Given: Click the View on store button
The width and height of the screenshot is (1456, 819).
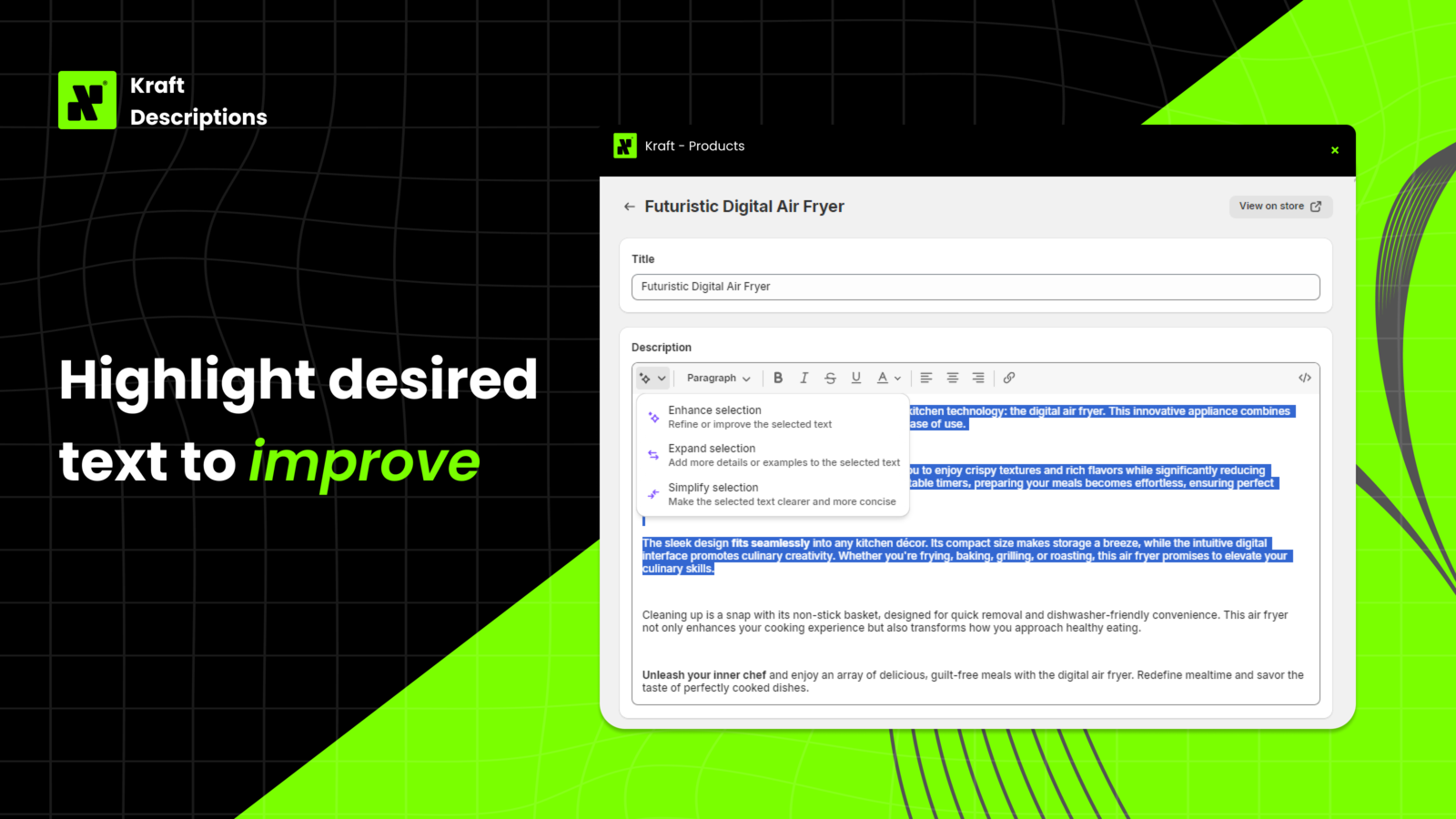Looking at the screenshot, I should 1279,206.
